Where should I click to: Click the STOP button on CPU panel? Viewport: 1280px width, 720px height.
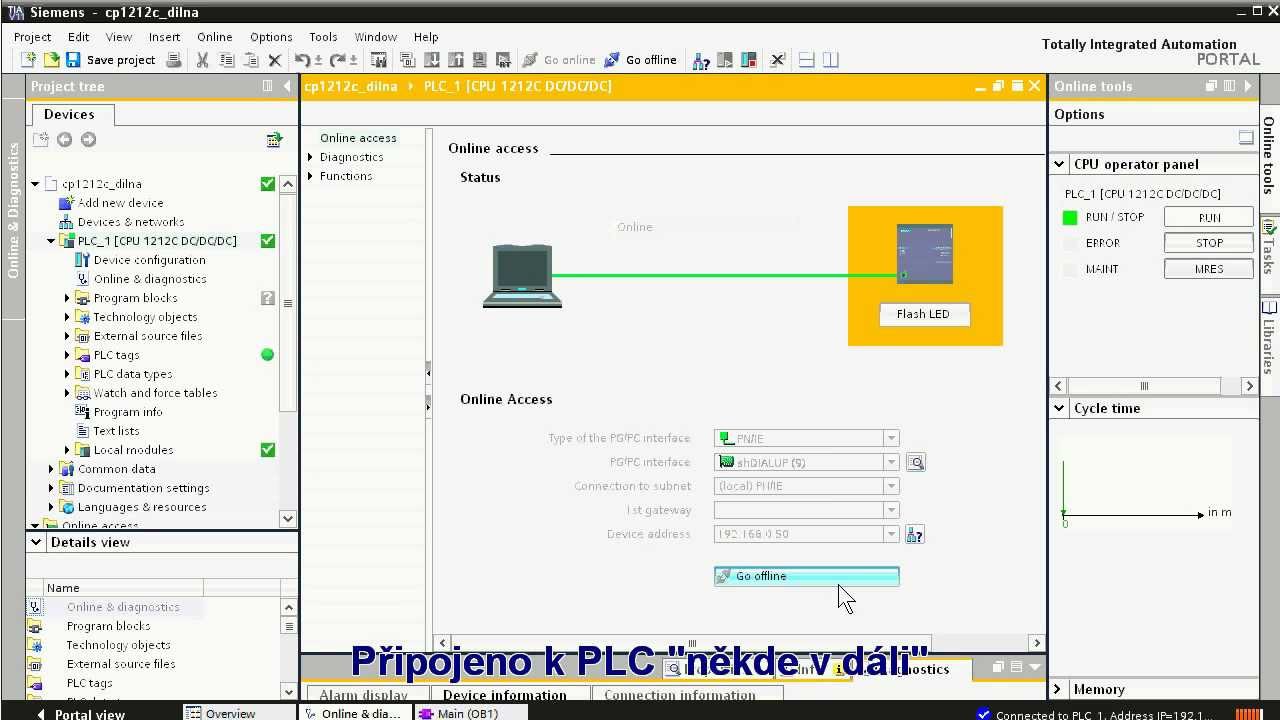pos(1209,243)
